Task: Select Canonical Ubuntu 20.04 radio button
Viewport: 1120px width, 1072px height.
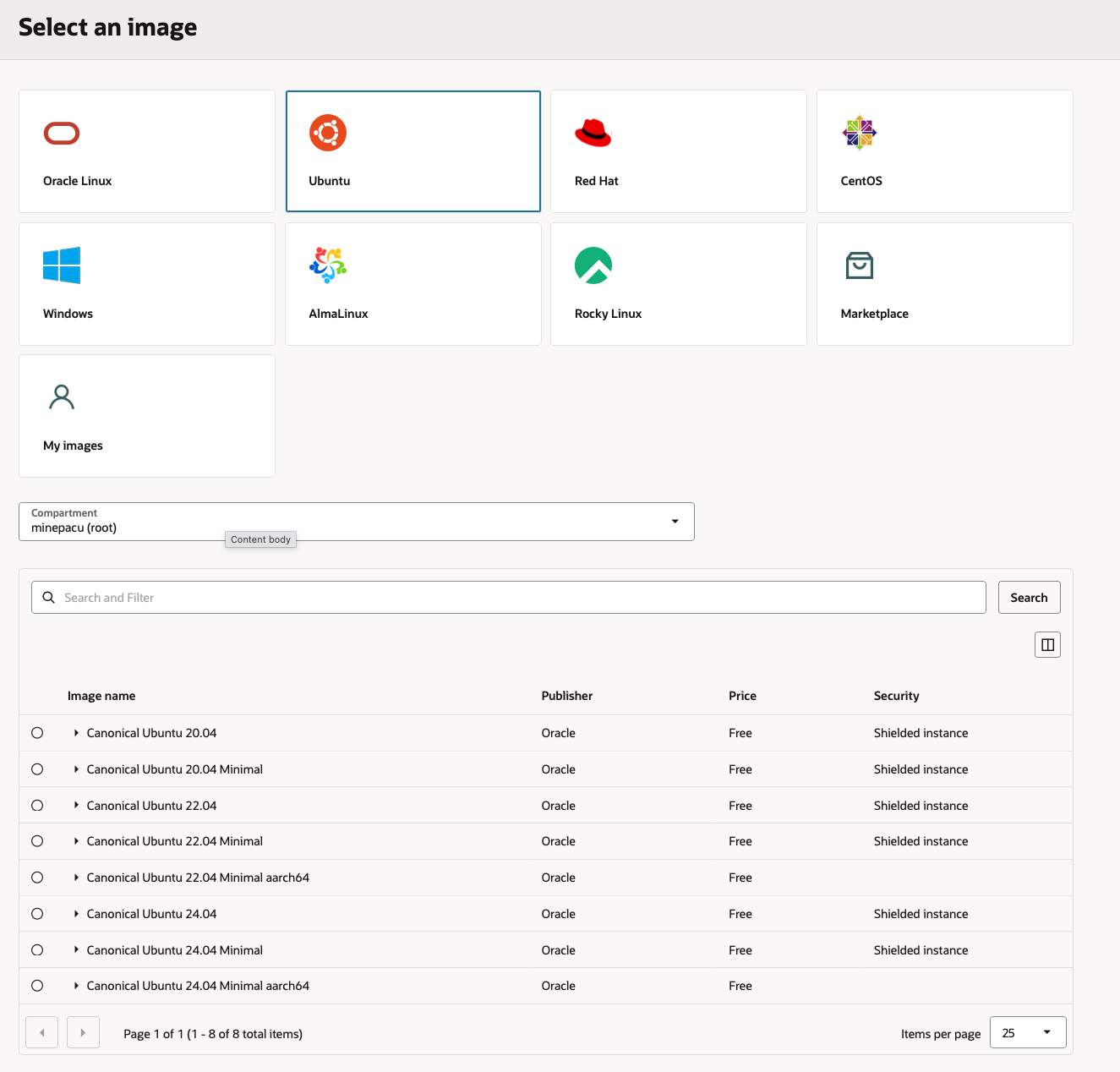Action: coord(37,733)
